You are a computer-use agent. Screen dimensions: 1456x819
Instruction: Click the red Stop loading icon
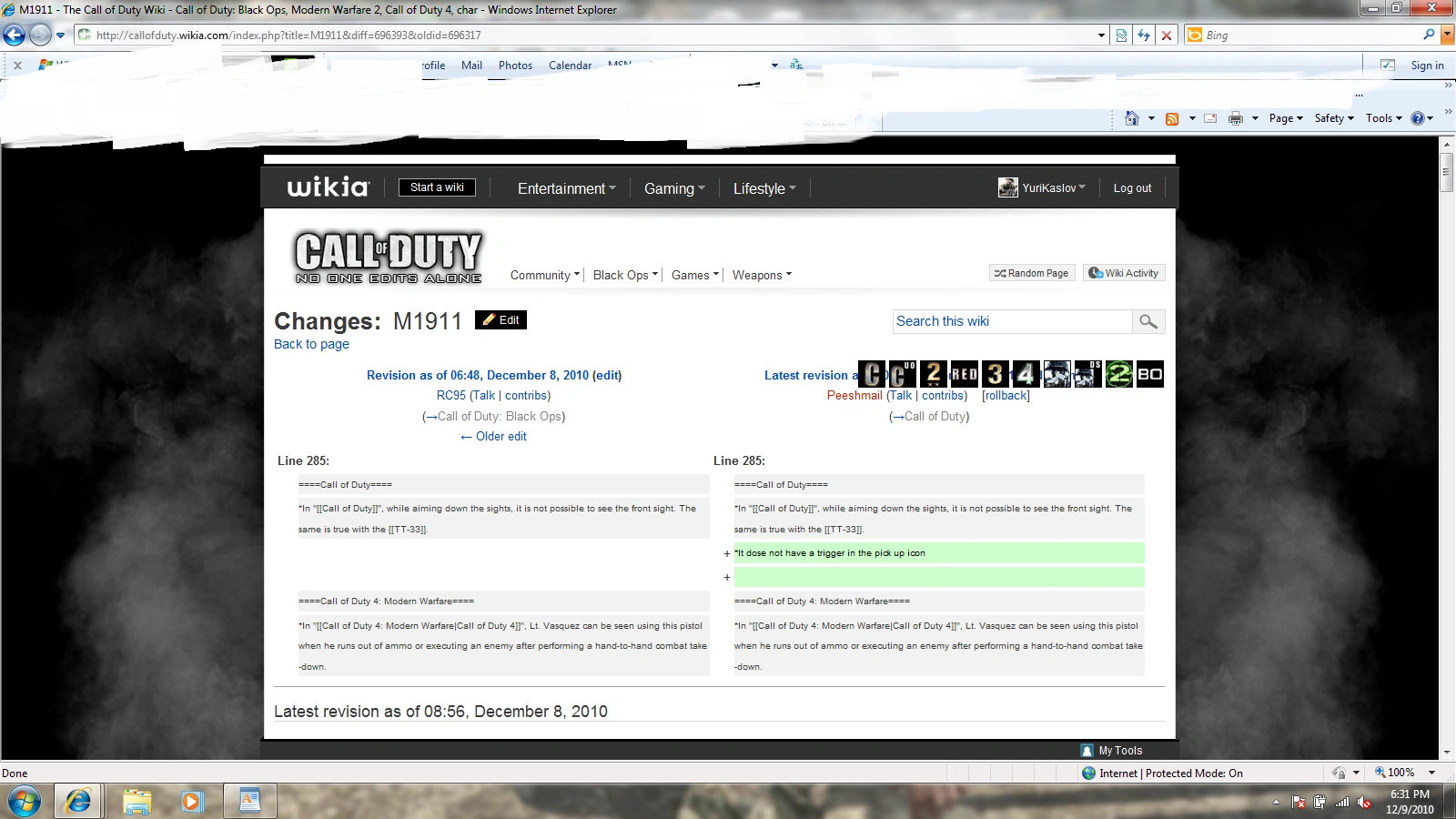pos(1167,35)
